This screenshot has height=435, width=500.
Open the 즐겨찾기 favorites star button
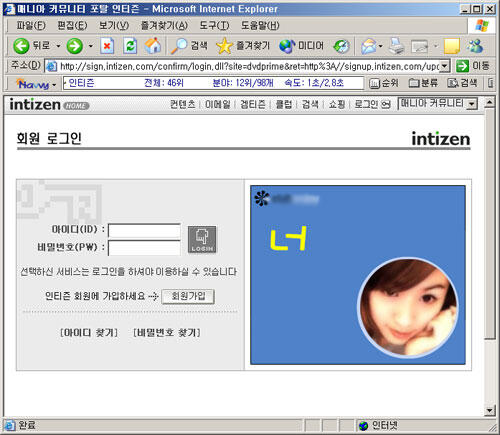tap(243, 46)
